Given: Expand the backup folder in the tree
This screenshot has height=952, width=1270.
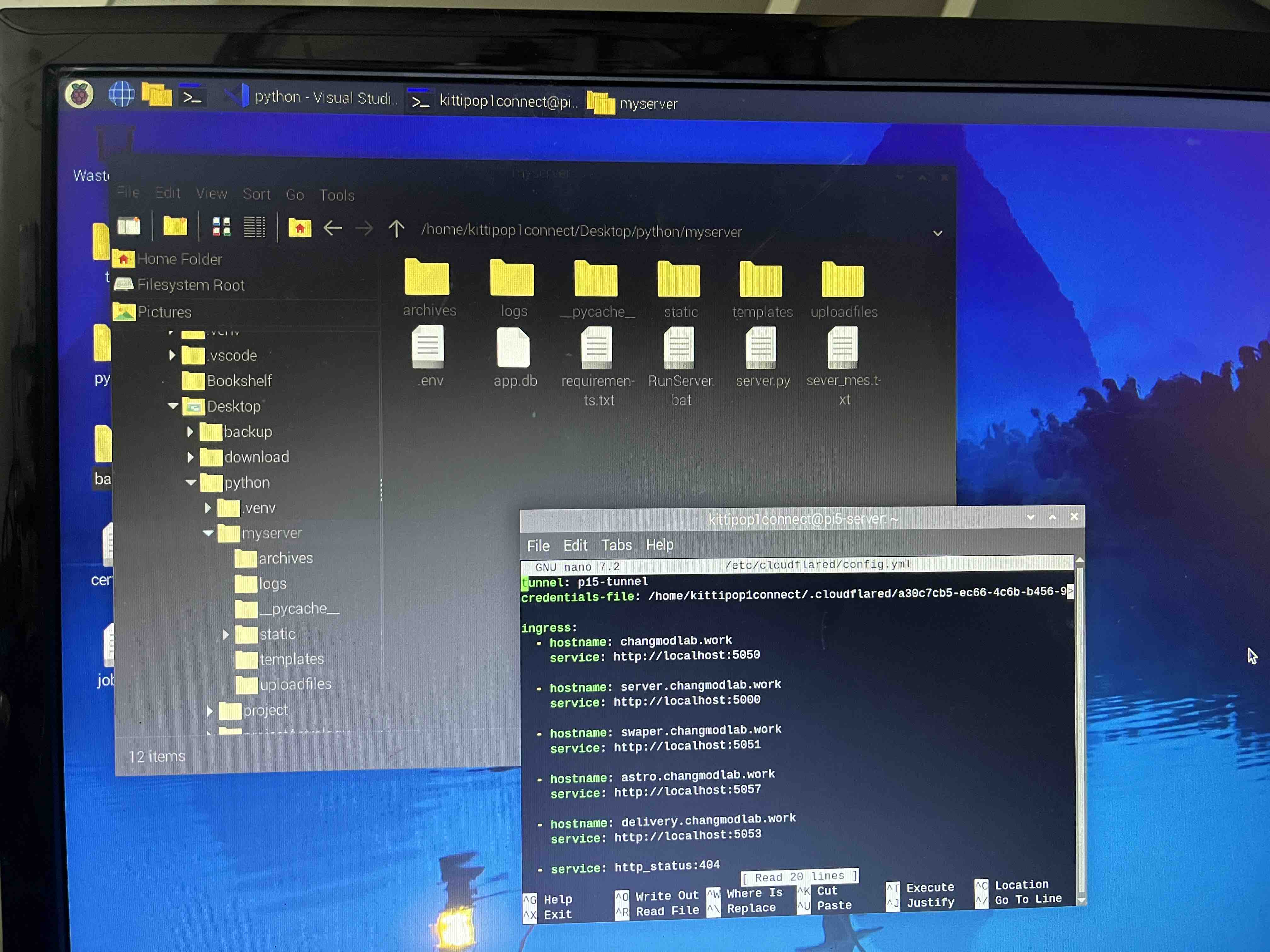Looking at the screenshot, I should [191, 432].
